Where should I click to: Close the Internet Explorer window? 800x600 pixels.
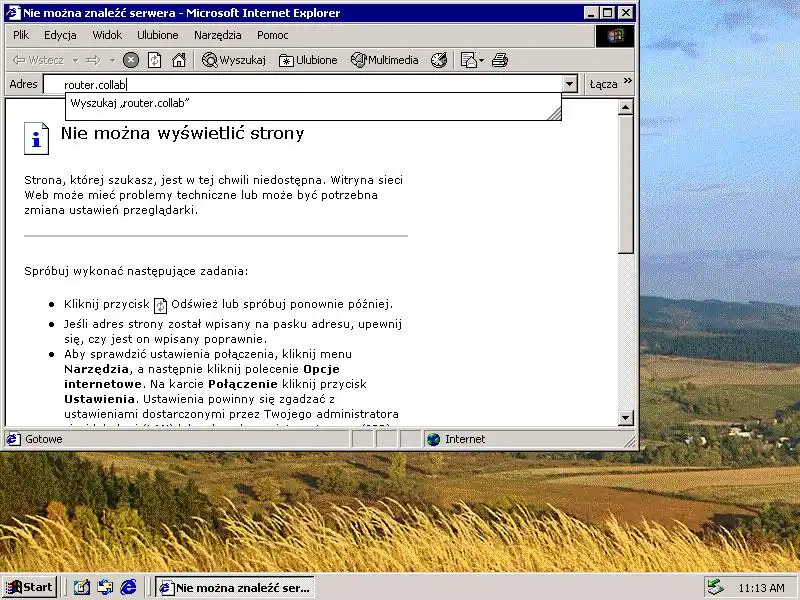(x=626, y=13)
